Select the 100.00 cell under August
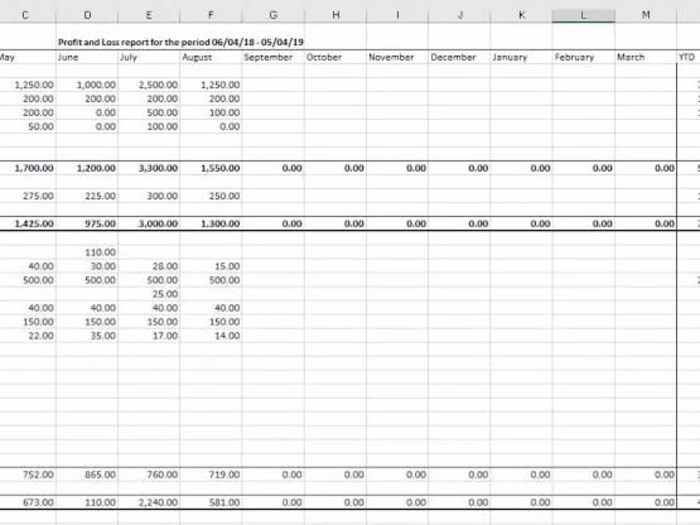Screen dimensions: 700x525 coord(211,112)
